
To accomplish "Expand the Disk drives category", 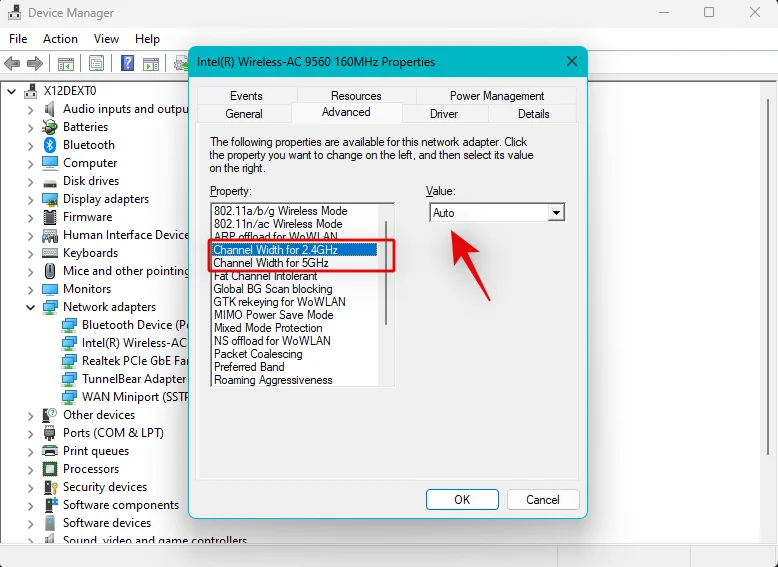I will pos(30,181).
